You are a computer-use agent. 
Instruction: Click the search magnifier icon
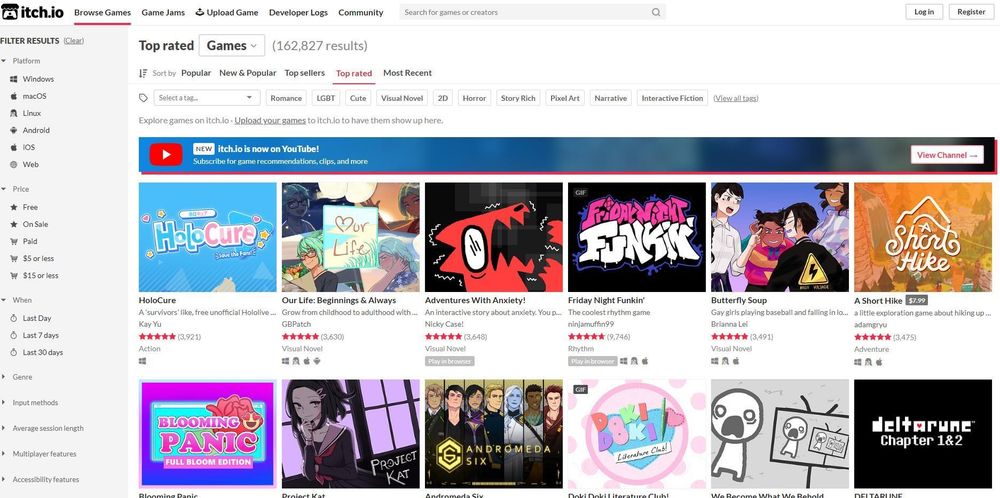coord(656,12)
